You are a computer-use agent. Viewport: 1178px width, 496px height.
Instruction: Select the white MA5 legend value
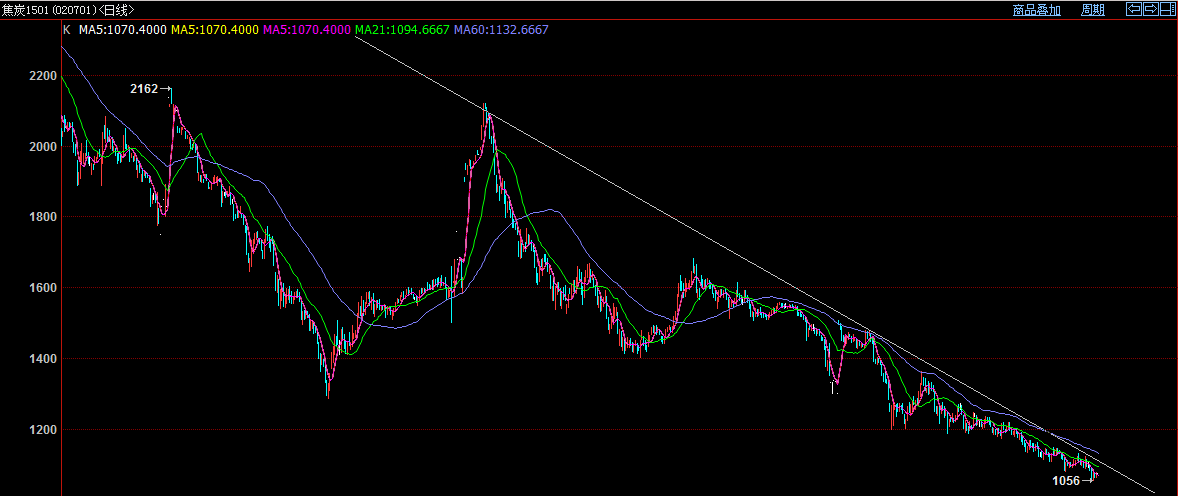(122, 30)
